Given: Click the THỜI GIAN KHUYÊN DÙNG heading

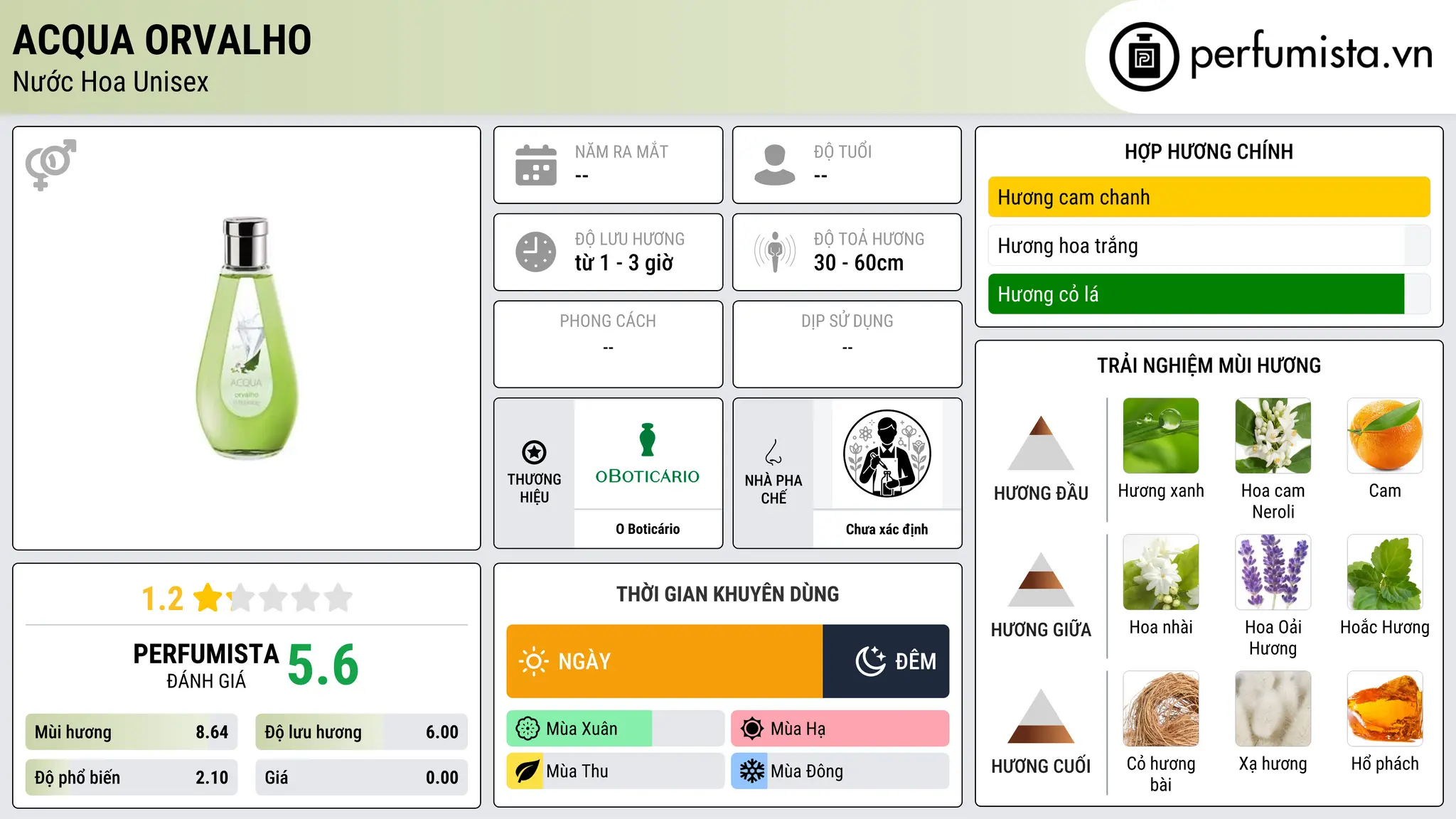Looking at the screenshot, I should point(727,594).
